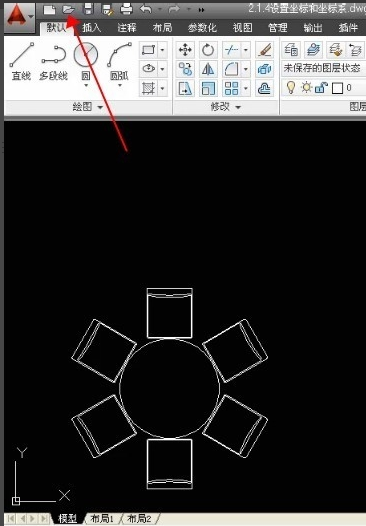Switch to the 插件 ribbon tab
The width and height of the screenshot is (366, 526).
click(x=348, y=28)
